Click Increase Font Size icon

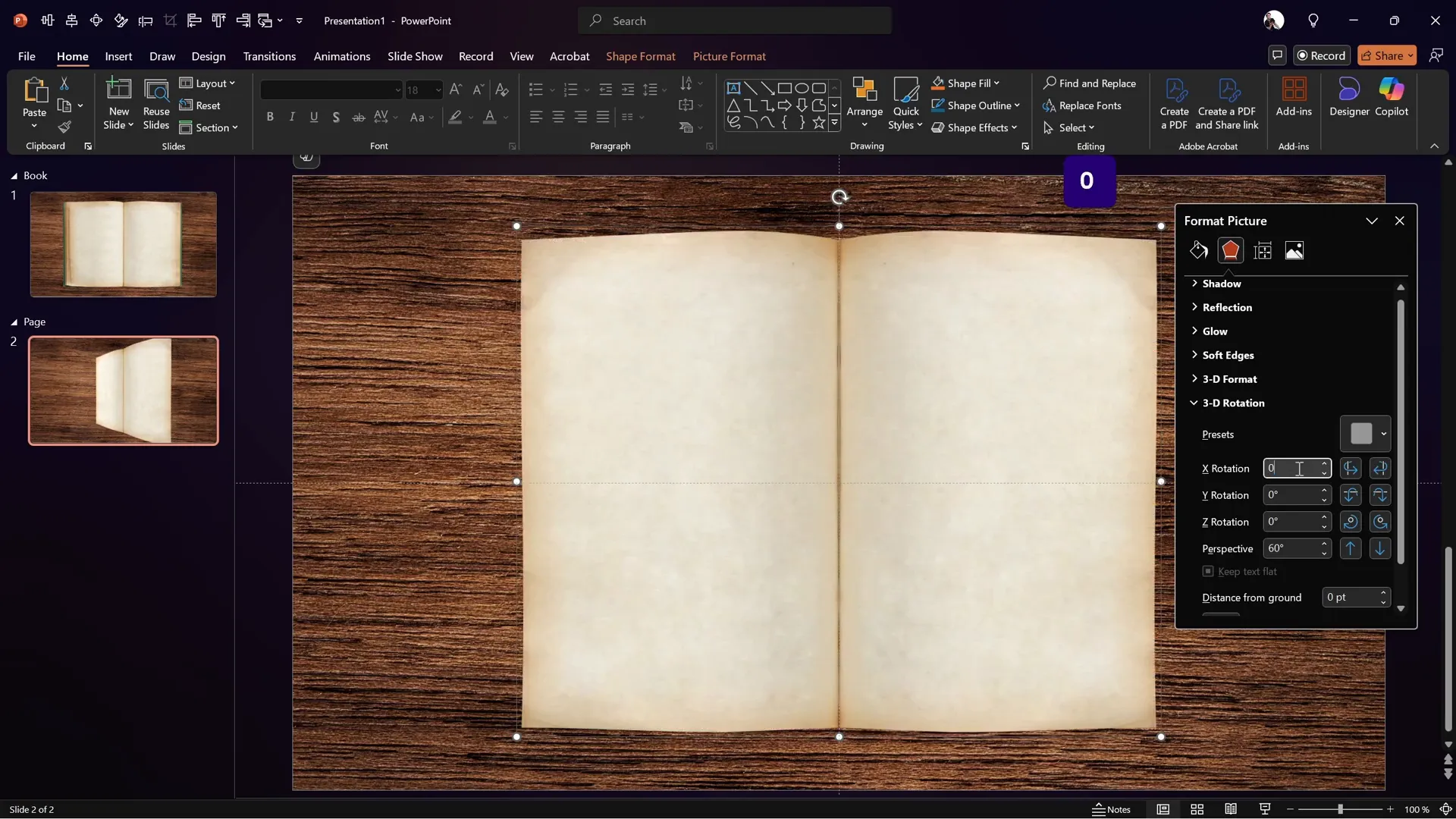click(x=455, y=89)
